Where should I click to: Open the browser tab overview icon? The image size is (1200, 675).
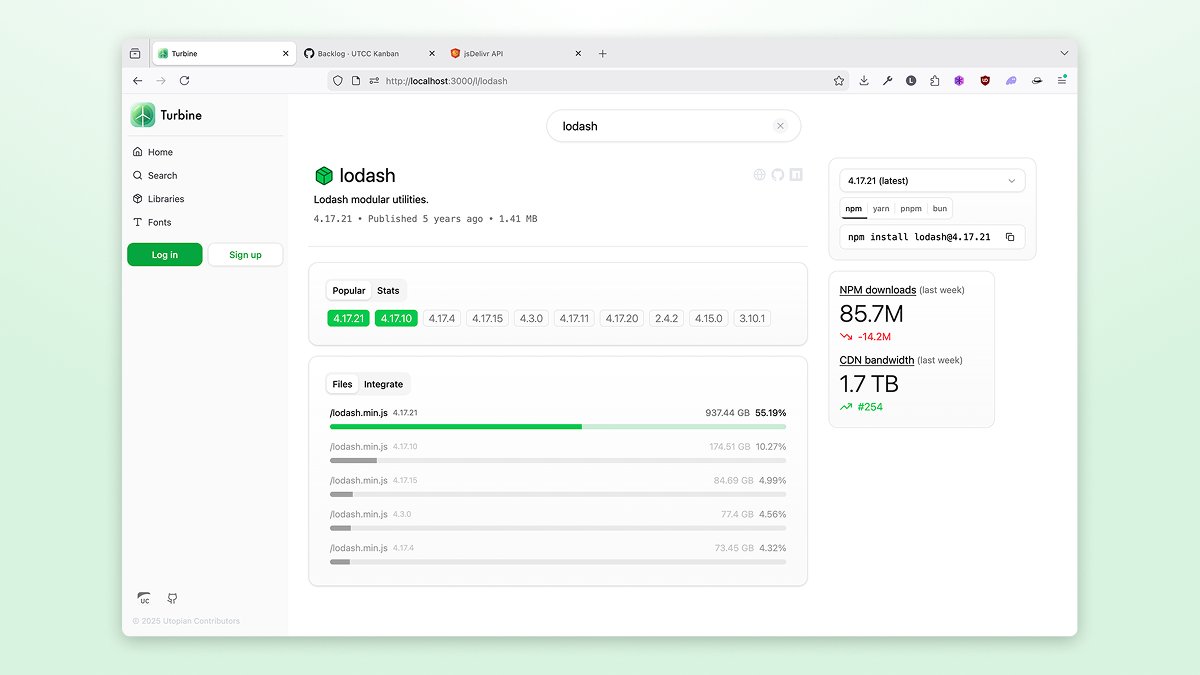[x=135, y=54]
